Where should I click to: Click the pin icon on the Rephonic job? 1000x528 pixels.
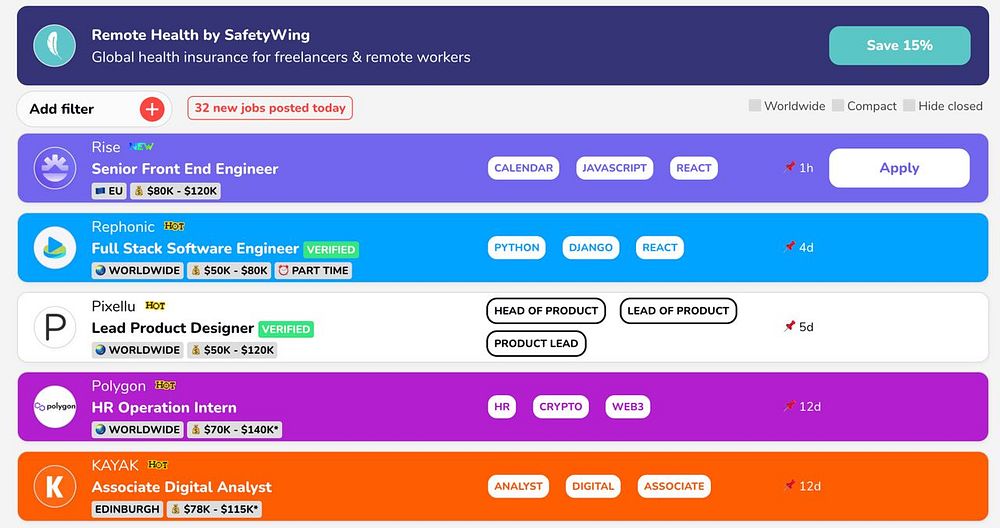790,247
